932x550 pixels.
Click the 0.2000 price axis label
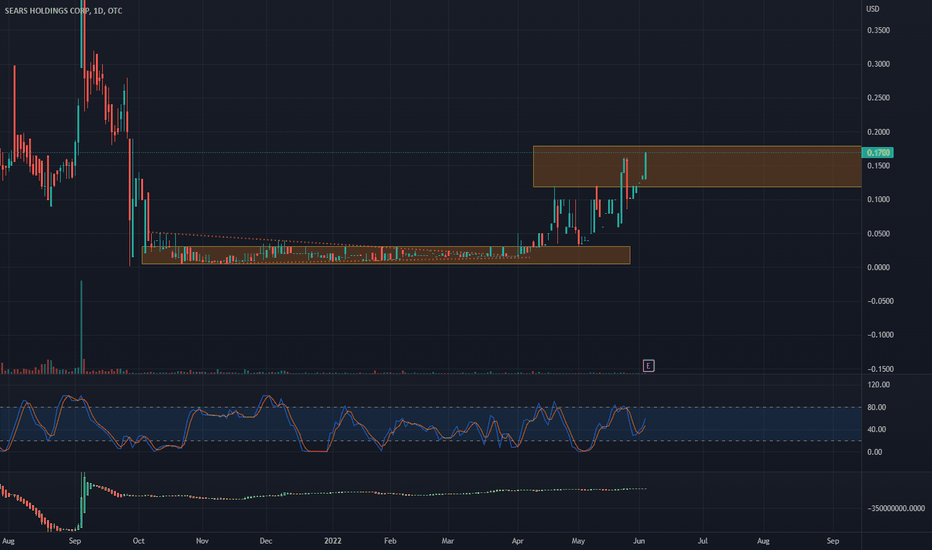point(879,132)
